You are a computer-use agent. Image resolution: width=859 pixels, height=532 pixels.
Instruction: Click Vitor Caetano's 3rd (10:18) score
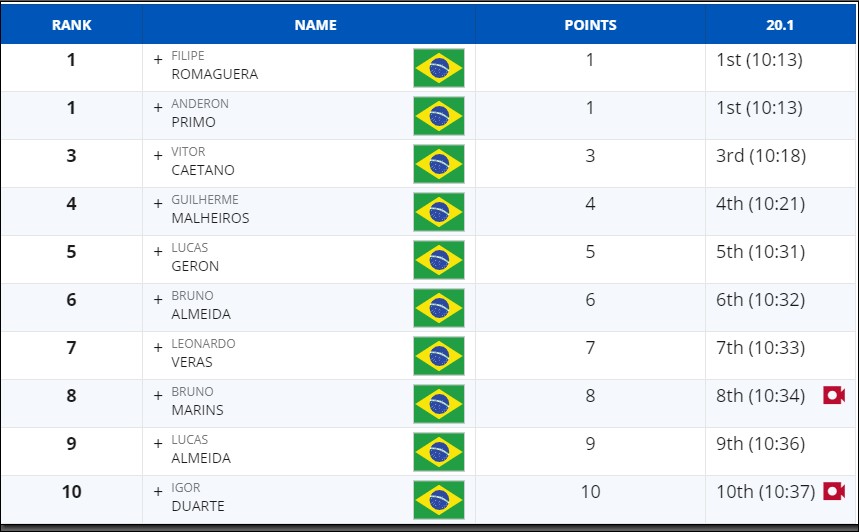click(x=761, y=156)
